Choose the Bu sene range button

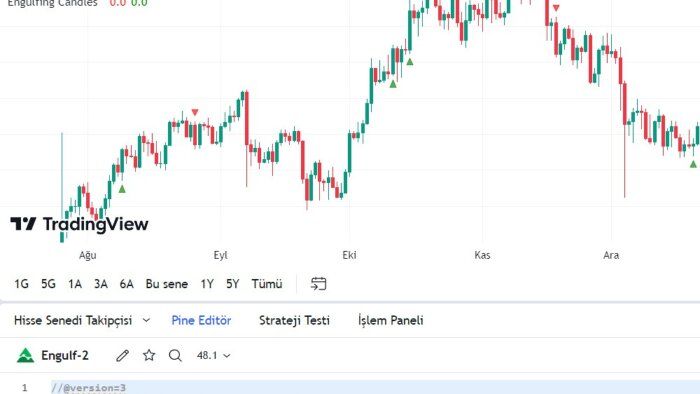pyautogui.click(x=167, y=284)
